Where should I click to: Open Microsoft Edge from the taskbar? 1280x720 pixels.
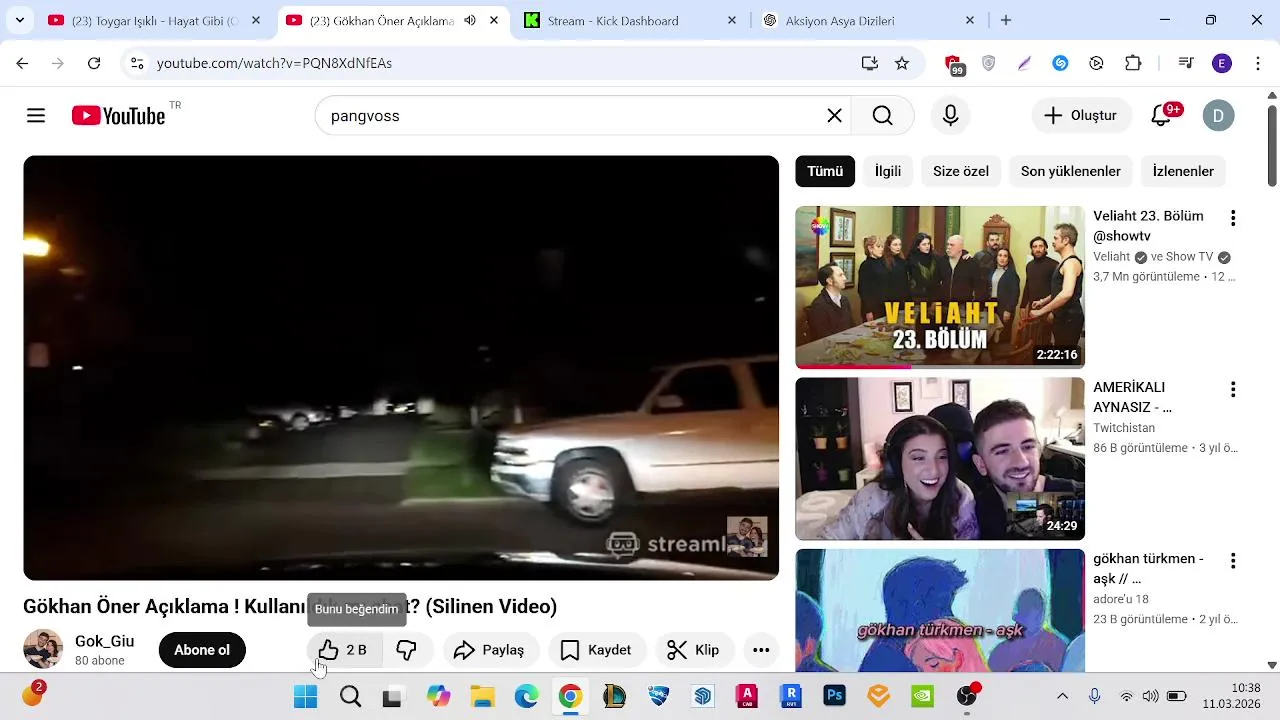[x=526, y=697]
